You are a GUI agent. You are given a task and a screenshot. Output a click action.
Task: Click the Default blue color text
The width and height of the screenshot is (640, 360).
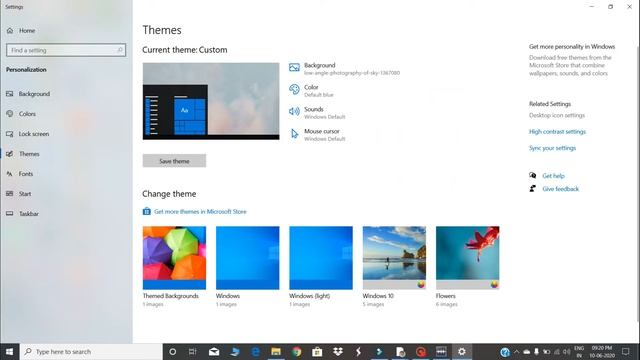(x=319, y=95)
